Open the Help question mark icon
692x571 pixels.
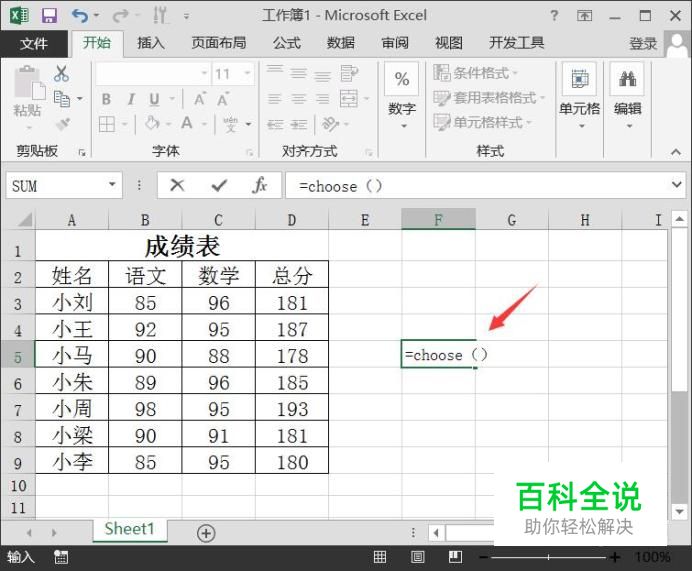554,16
